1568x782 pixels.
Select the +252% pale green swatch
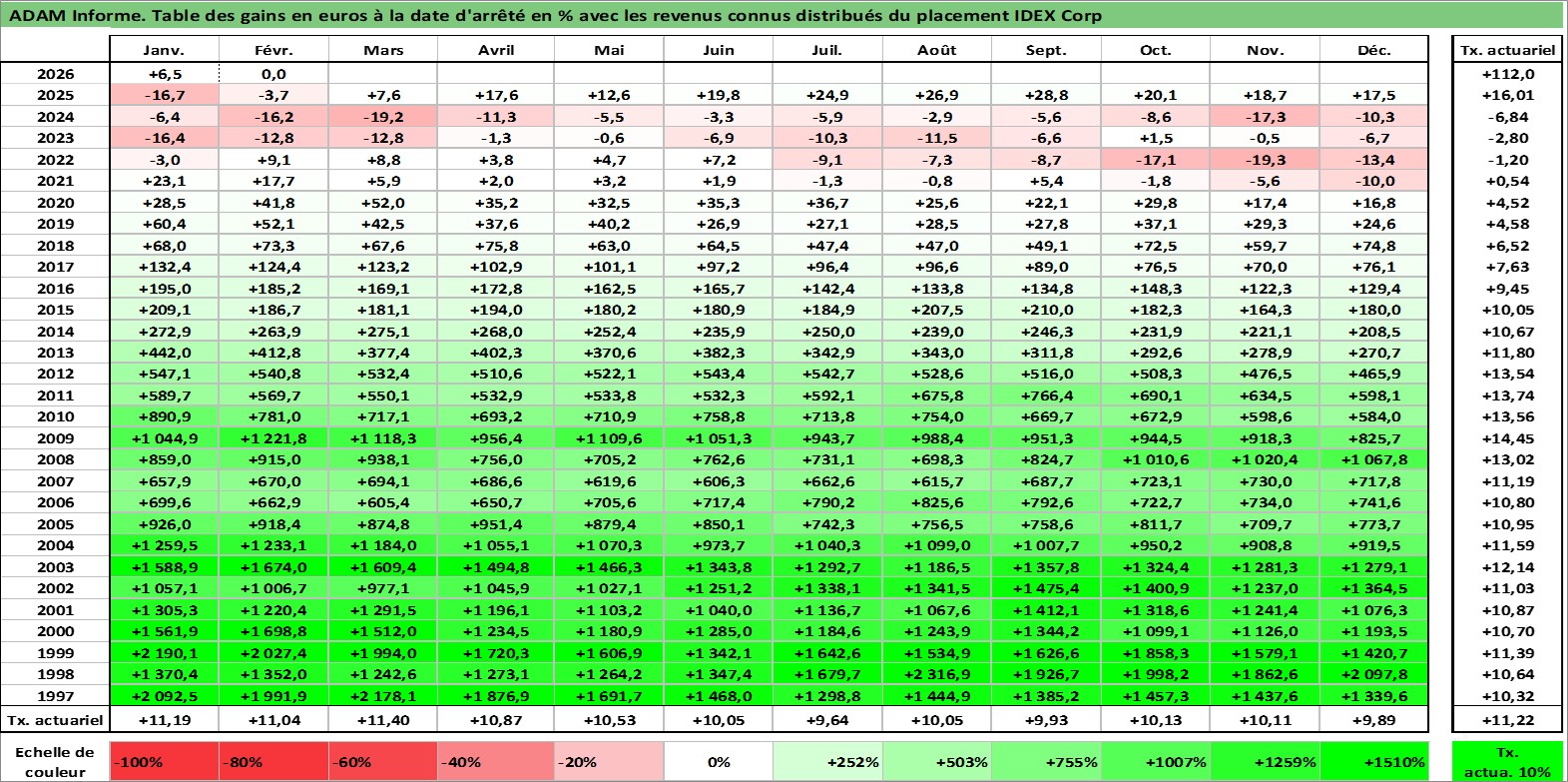827,761
